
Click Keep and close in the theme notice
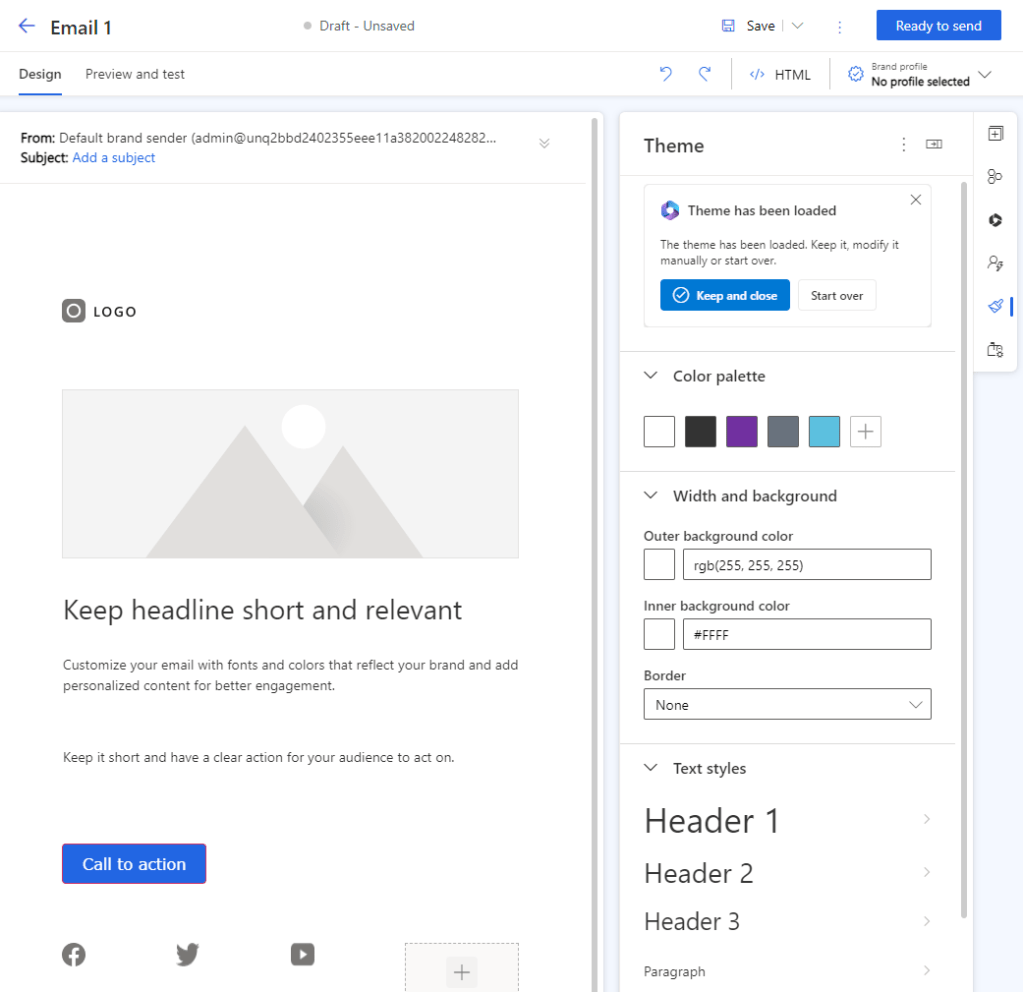coord(724,295)
